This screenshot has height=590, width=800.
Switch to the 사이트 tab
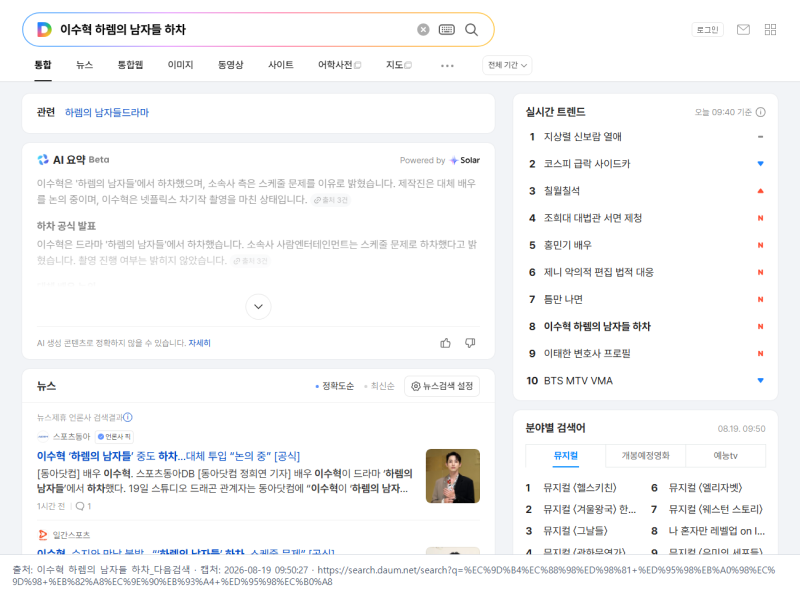point(281,65)
